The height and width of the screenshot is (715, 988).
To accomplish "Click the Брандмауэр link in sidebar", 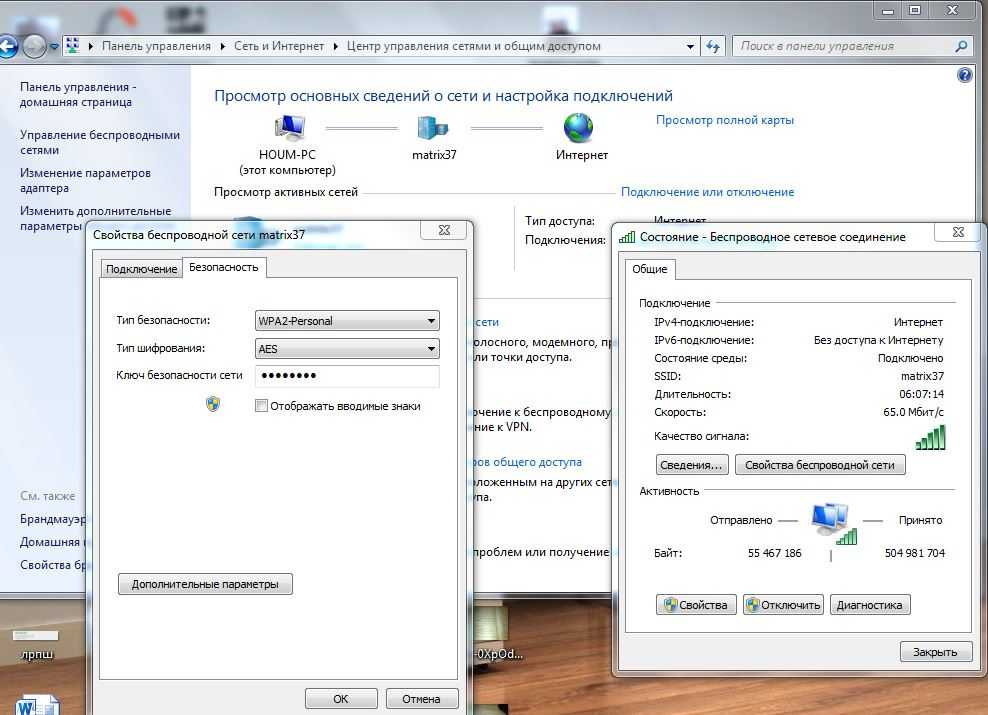I will point(52,519).
